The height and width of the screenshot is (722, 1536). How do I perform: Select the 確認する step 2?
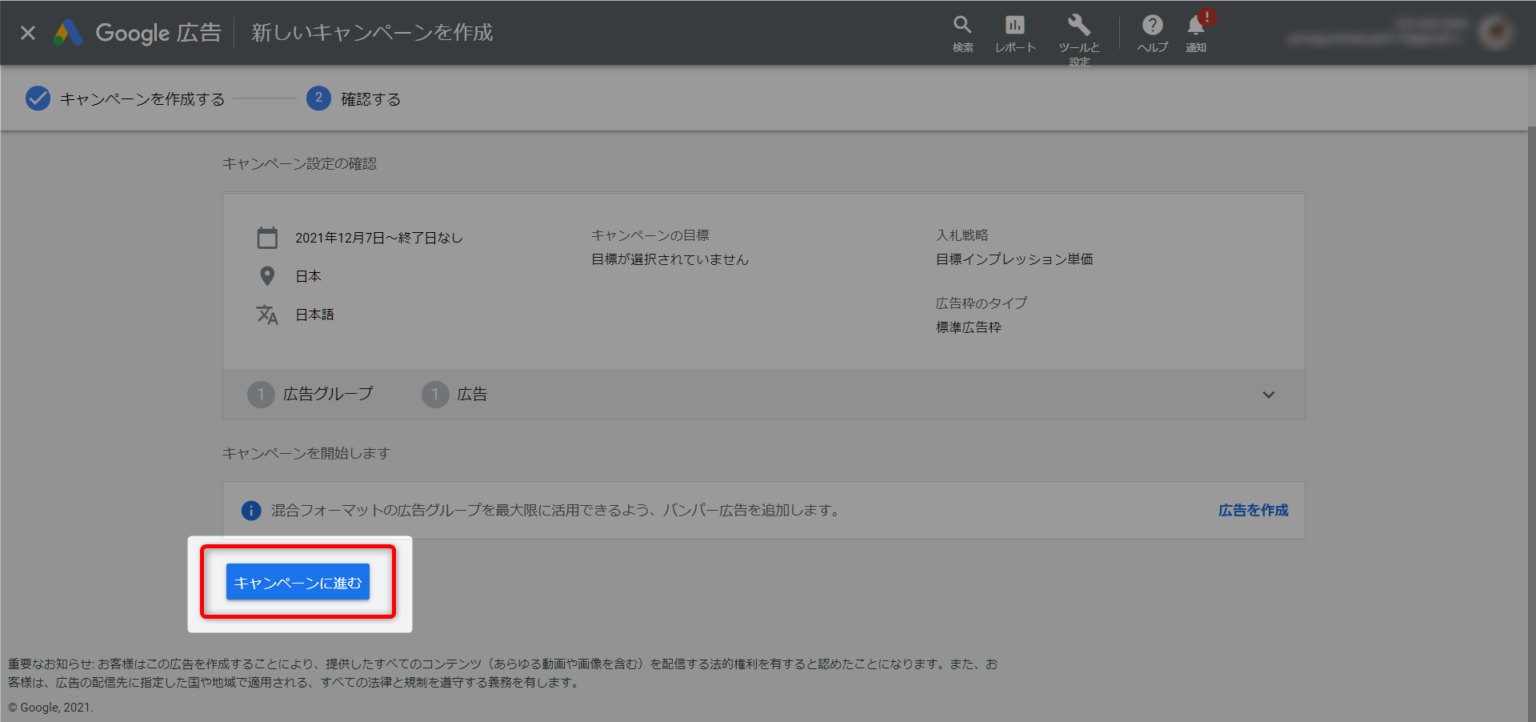pyautogui.click(x=354, y=98)
